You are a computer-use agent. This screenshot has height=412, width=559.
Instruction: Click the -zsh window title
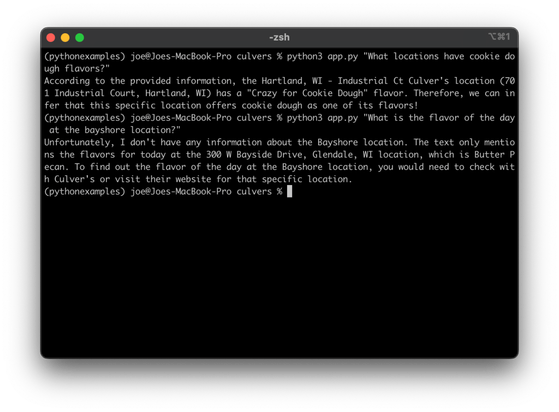279,37
